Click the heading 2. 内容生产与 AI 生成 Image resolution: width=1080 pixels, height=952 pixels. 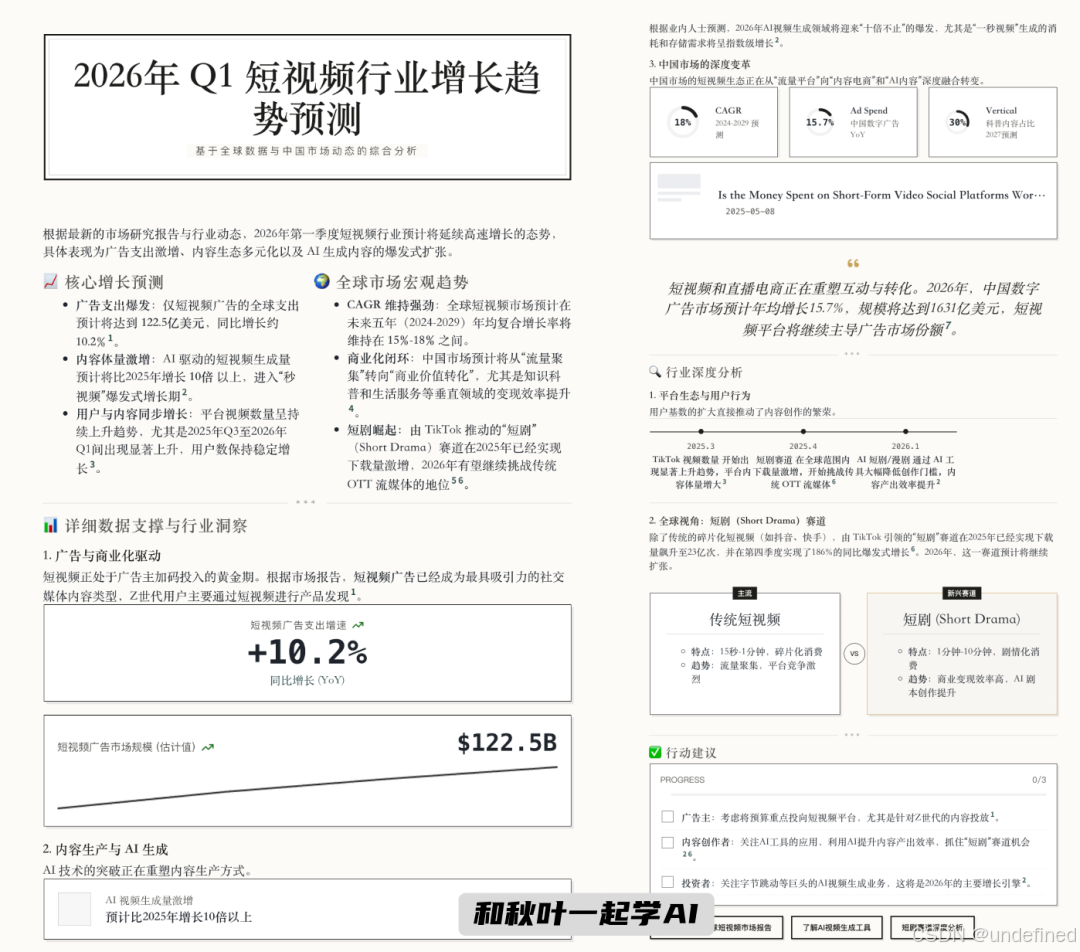[x=105, y=849]
